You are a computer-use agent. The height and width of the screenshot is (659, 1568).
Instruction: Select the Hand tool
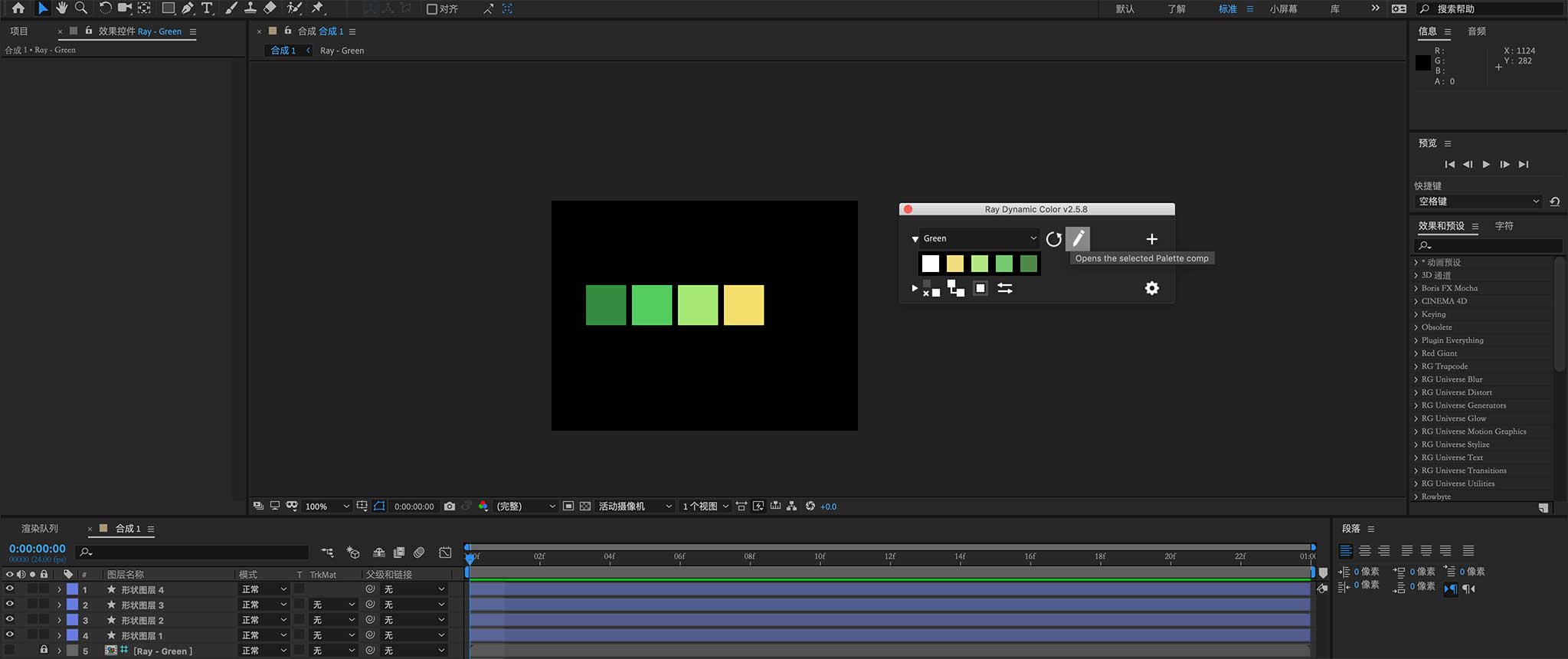[x=61, y=8]
